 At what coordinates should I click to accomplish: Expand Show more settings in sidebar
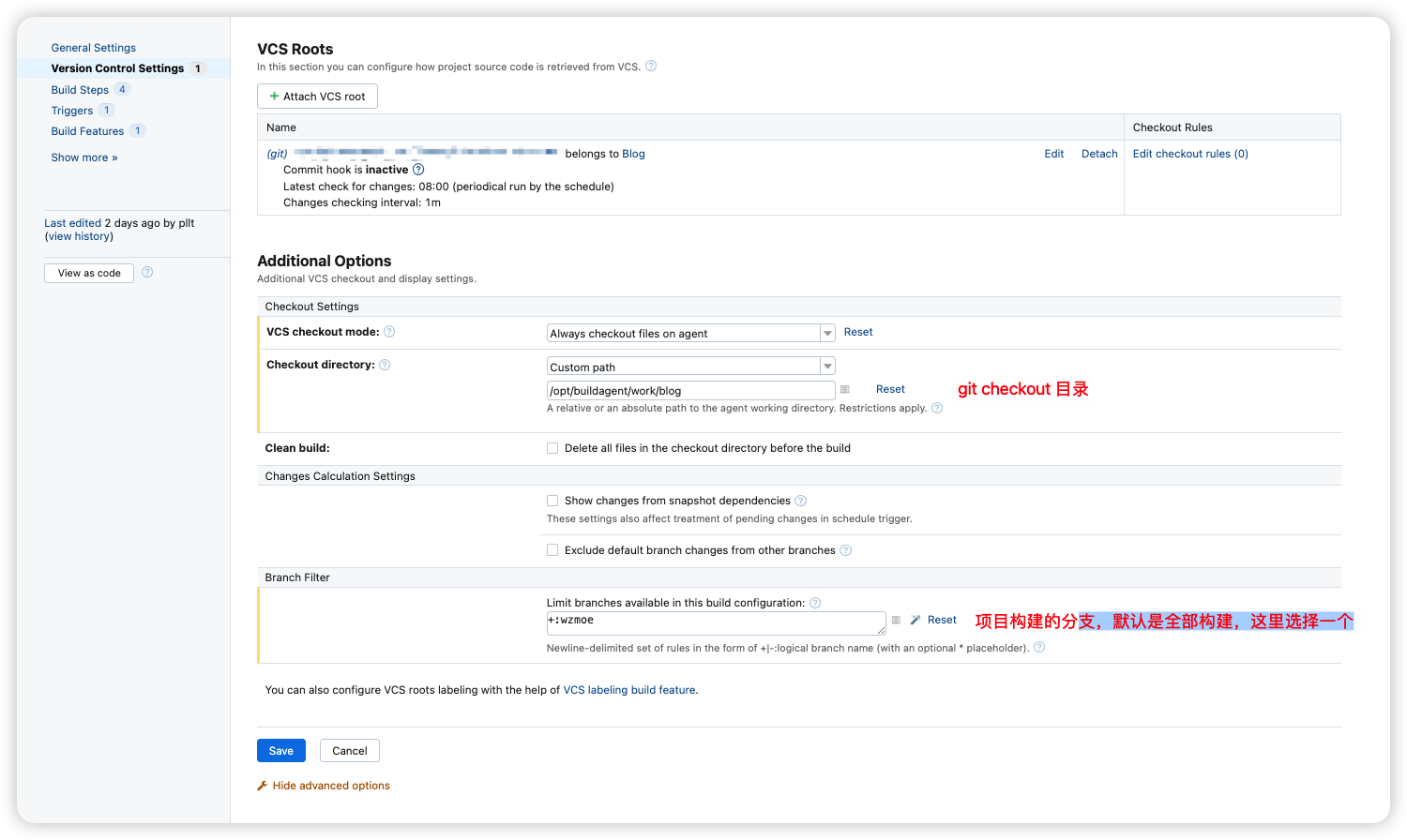click(84, 157)
